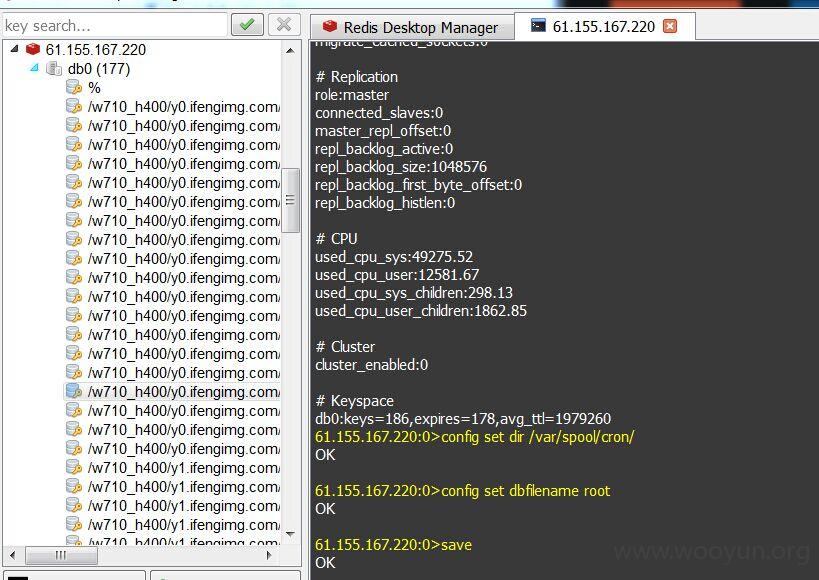Select the % key in db0
The width and height of the screenshot is (819, 580).
click(94, 88)
